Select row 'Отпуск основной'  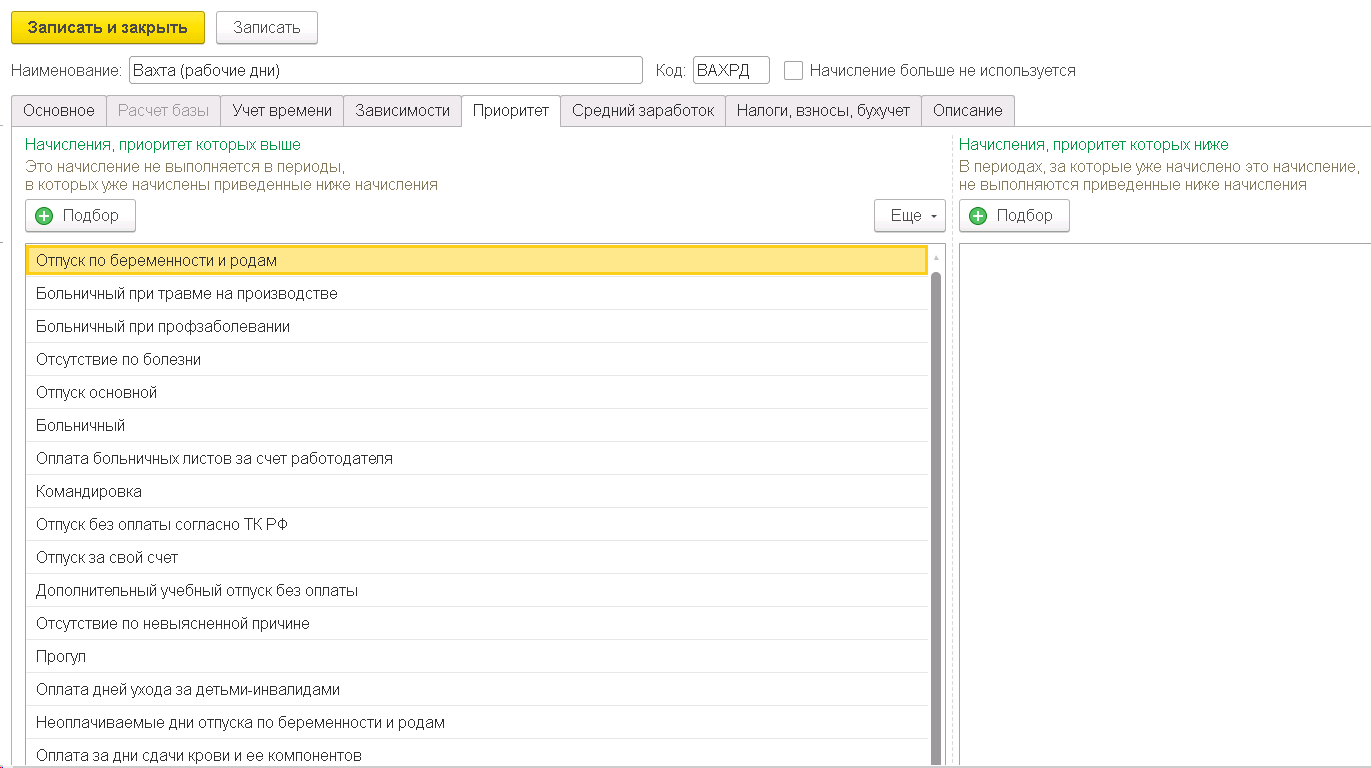tap(477, 392)
